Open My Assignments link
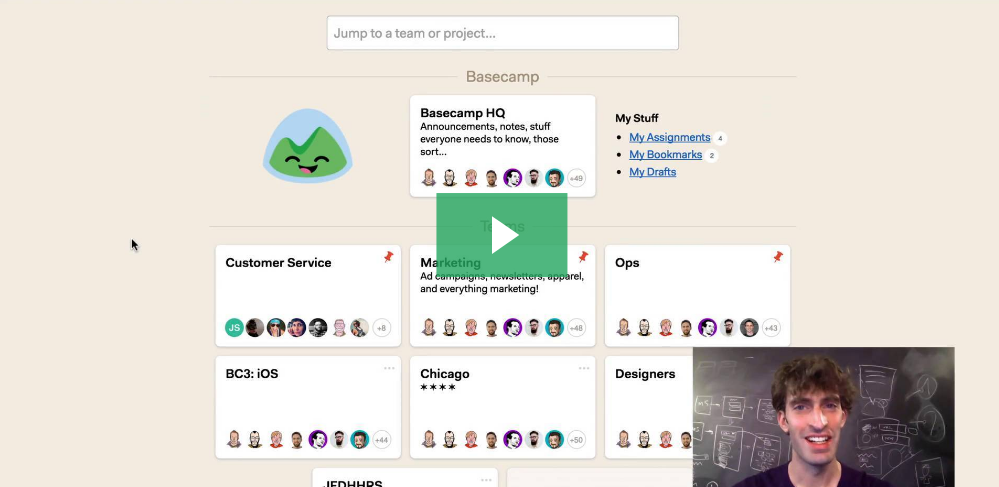The image size is (999, 487). pos(670,137)
